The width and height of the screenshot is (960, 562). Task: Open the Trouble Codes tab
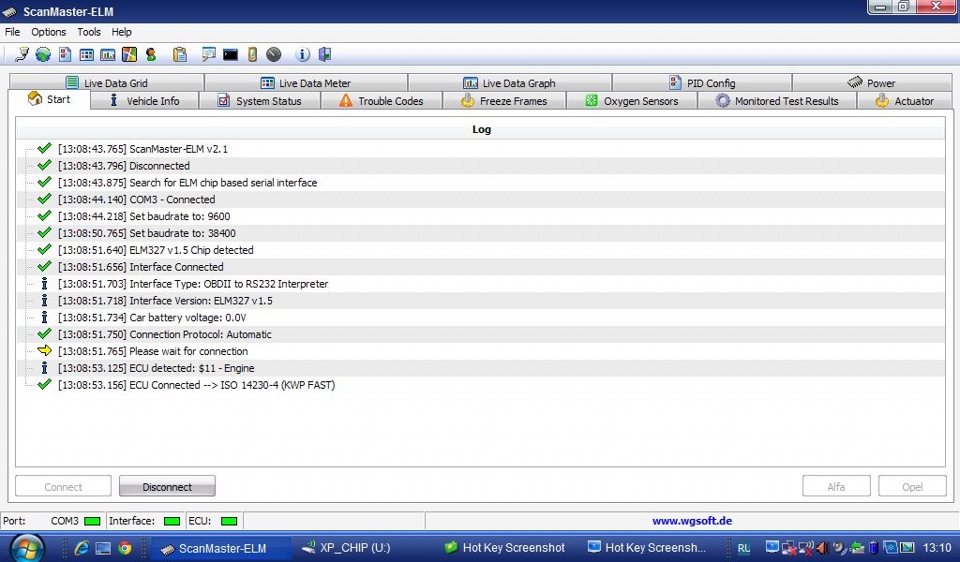pyautogui.click(x=381, y=101)
